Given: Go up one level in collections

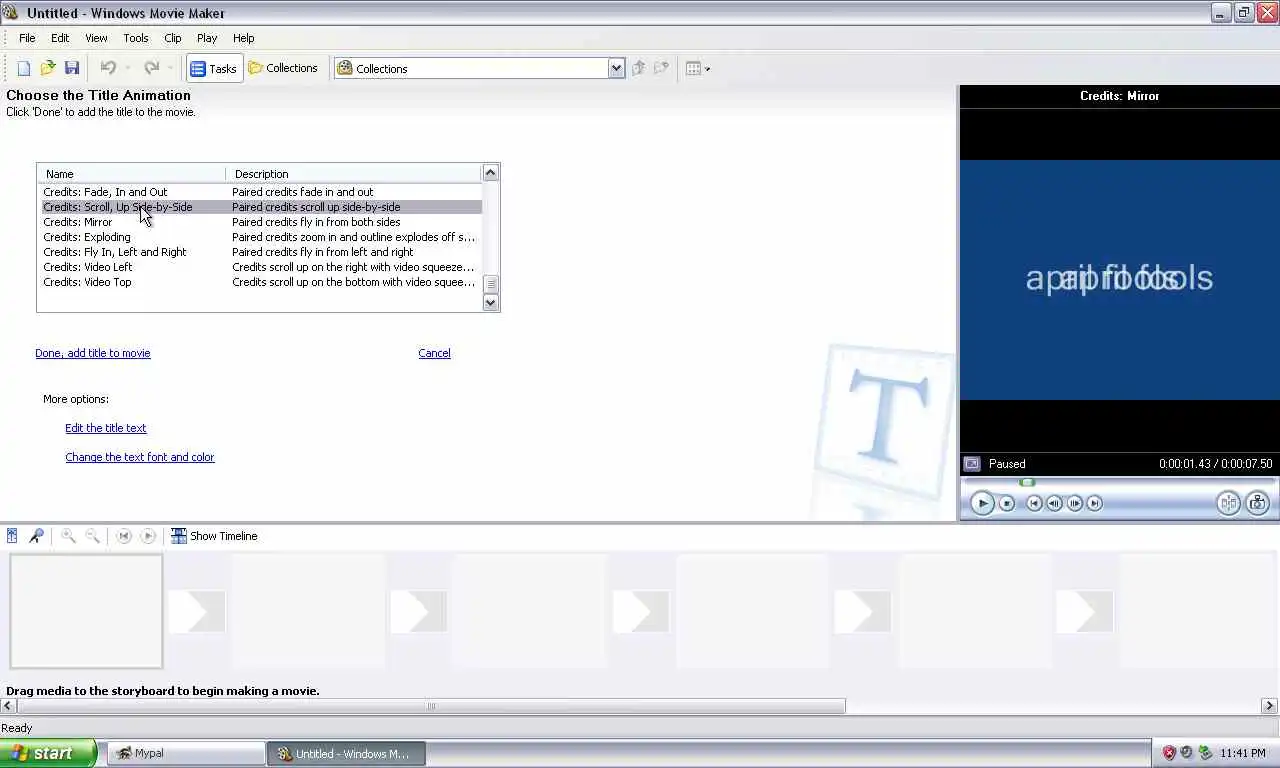Looking at the screenshot, I should [639, 68].
